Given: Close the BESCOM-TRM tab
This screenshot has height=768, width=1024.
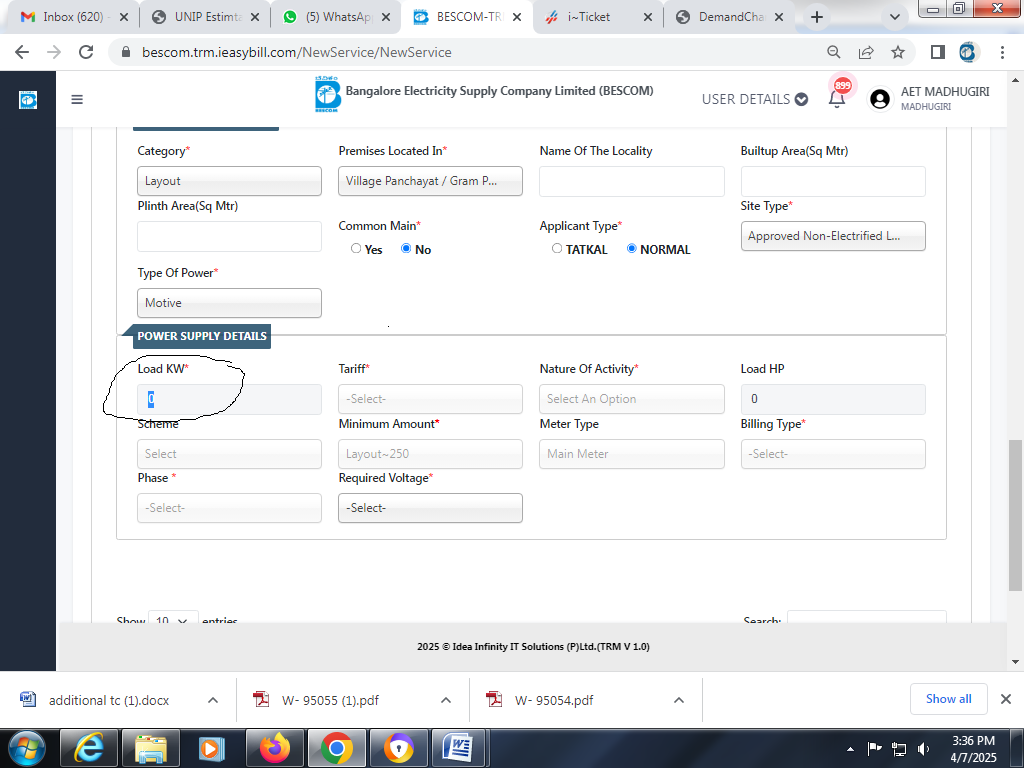Looking at the screenshot, I should 517,17.
